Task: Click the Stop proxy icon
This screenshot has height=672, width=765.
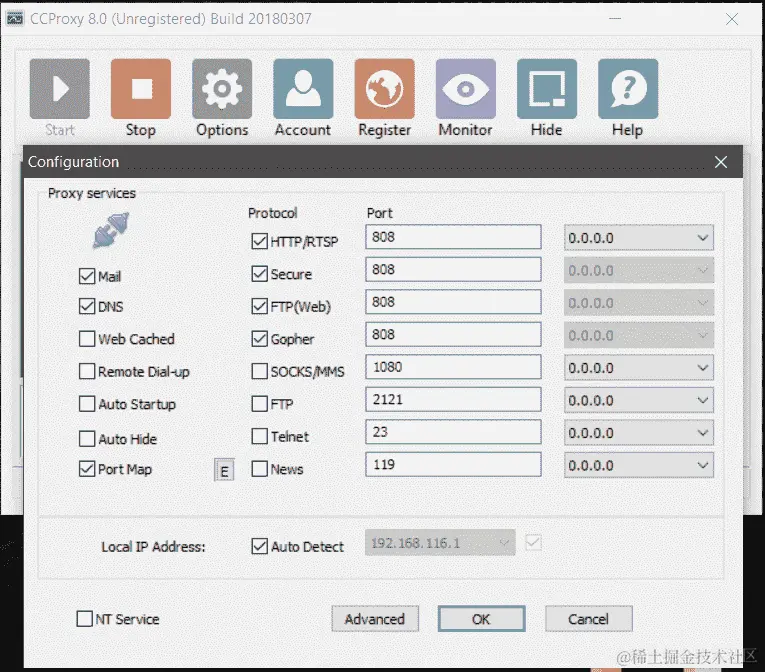Action: click(141, 89)
